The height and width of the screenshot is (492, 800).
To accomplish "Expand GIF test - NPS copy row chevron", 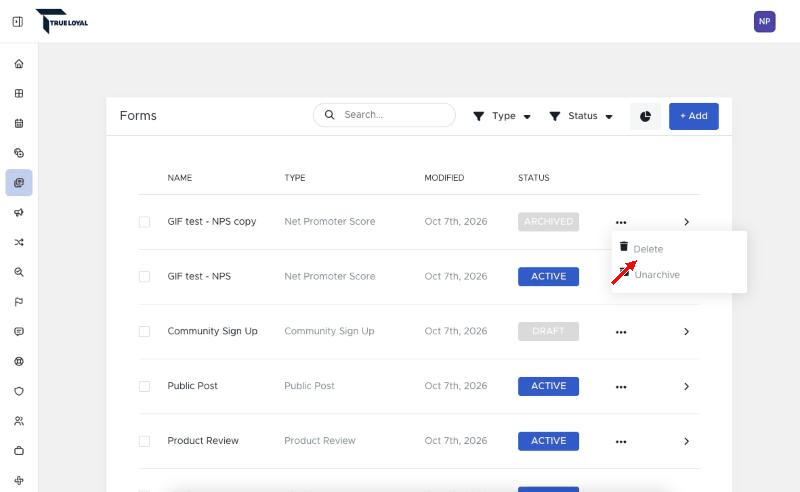I will tap(686, 222).
